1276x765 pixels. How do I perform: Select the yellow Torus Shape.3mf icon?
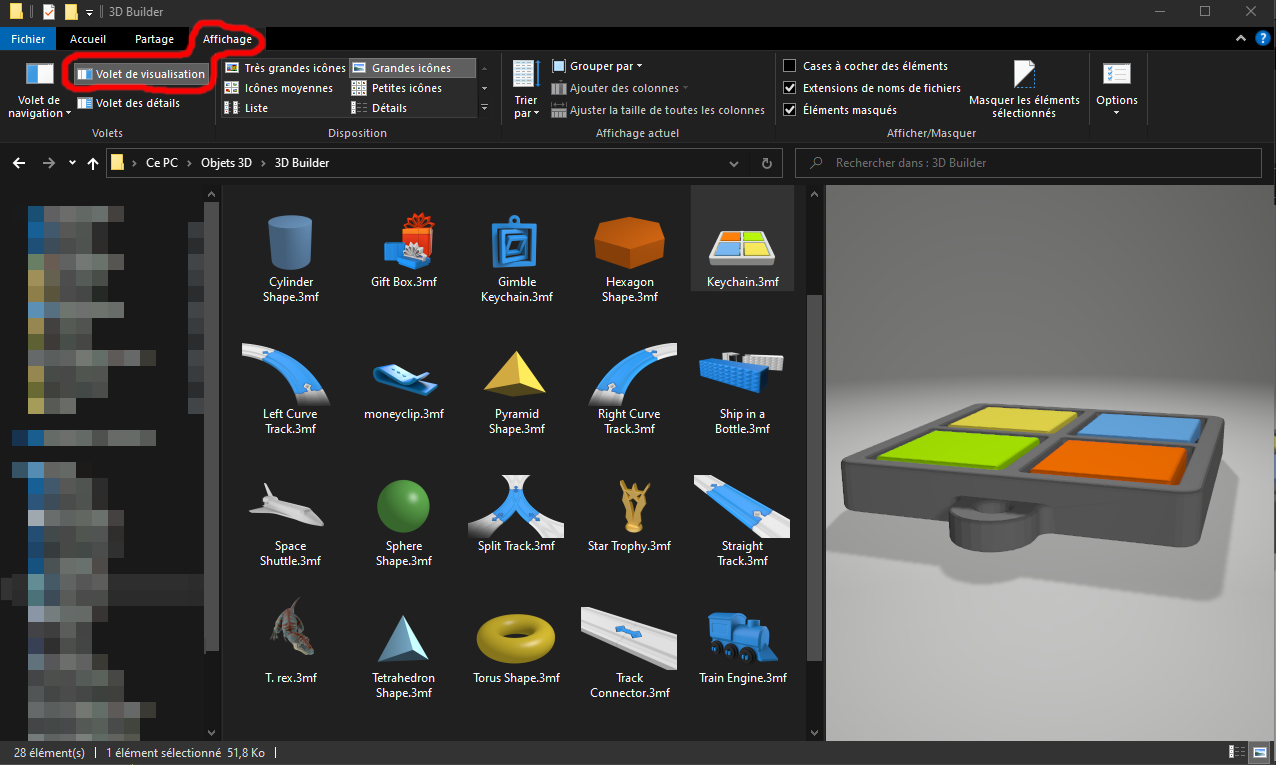coord(516,639)
